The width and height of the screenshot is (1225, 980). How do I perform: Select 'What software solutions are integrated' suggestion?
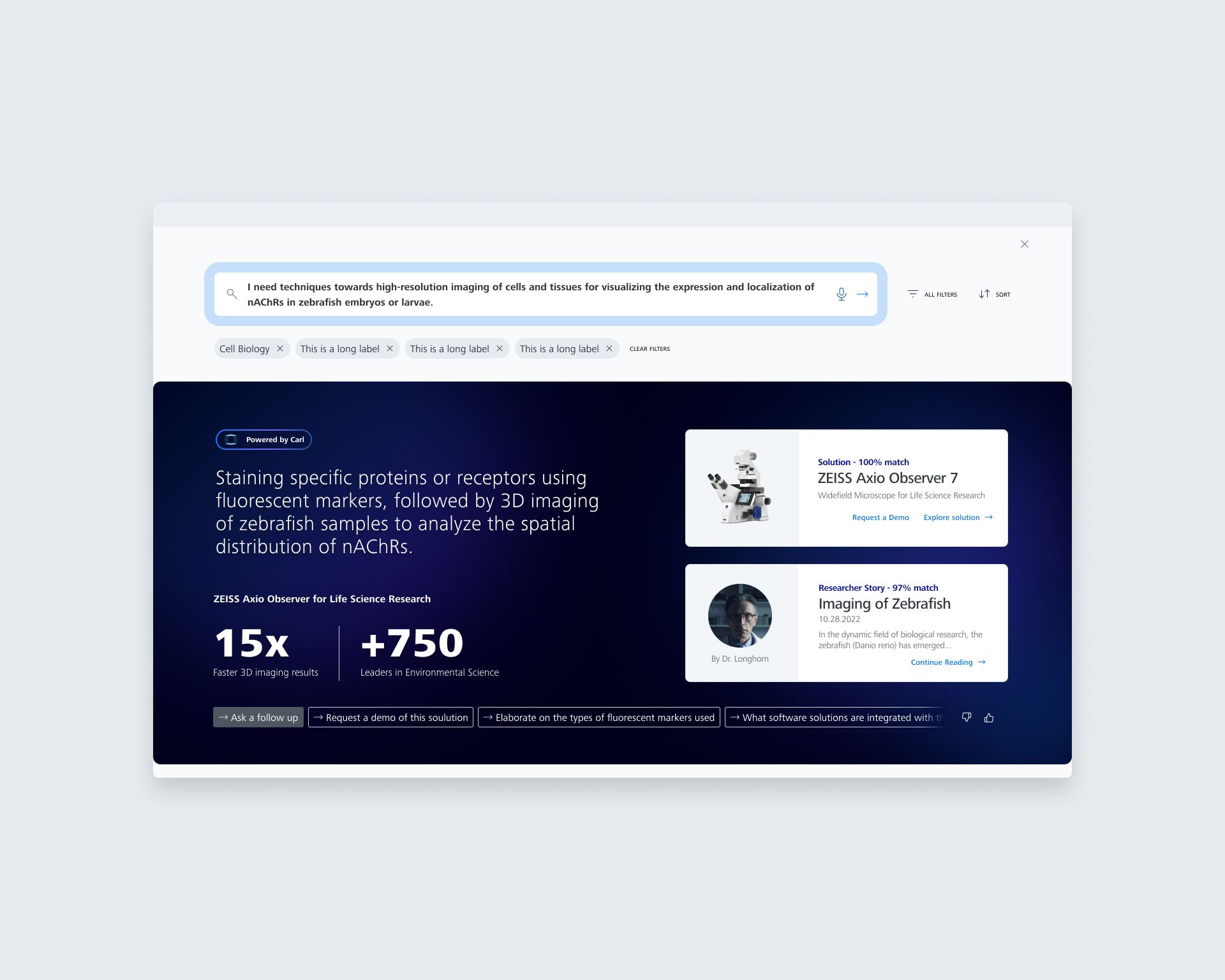click(835, 717)
